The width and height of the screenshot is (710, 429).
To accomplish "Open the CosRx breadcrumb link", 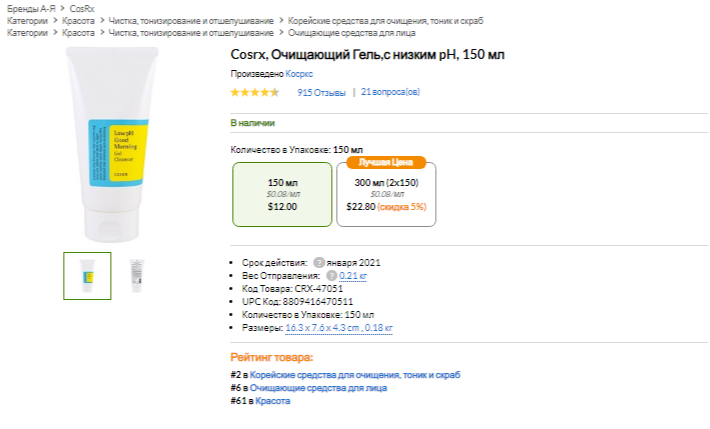I will point(82,8).
